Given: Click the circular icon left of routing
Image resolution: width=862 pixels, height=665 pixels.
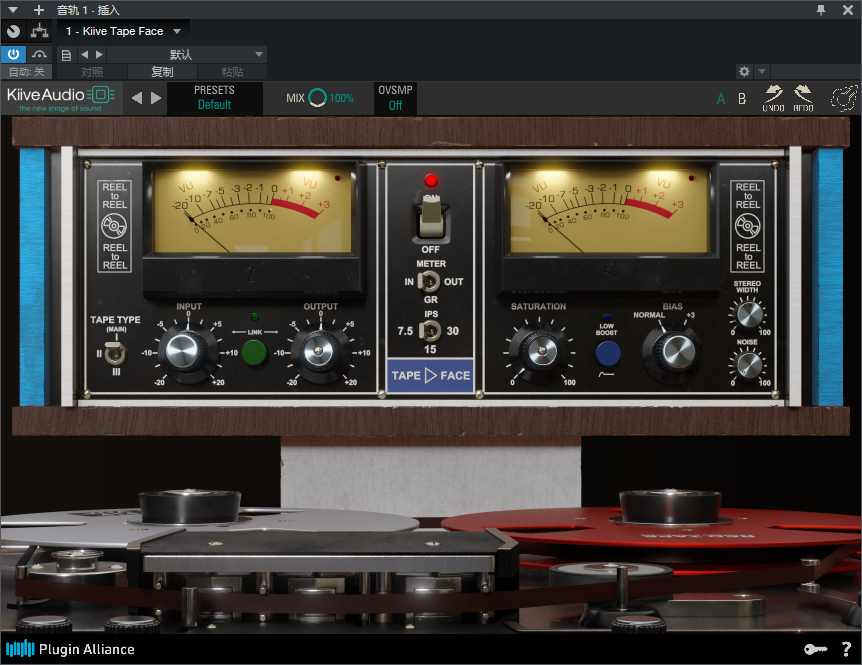Looking at the screenshot, I should click(13, 31).
